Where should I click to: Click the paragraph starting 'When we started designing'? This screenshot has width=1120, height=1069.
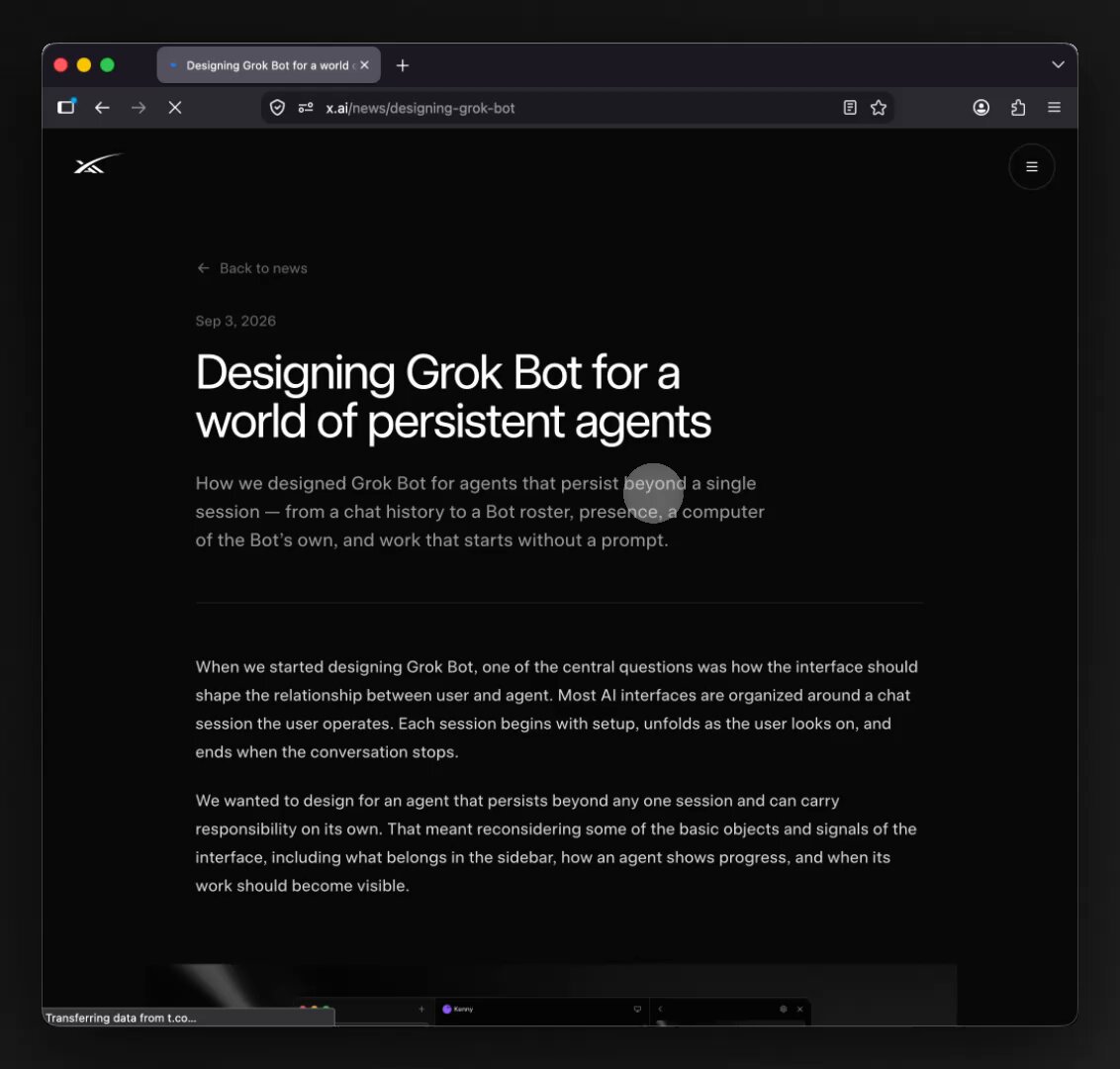pos(556,709)
